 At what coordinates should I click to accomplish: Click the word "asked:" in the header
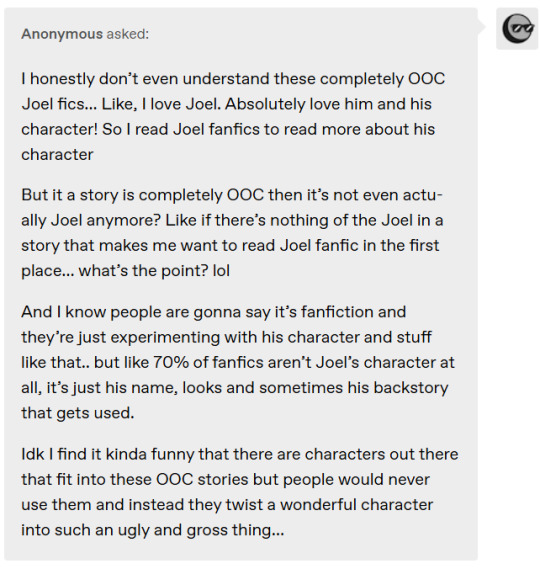127,34
